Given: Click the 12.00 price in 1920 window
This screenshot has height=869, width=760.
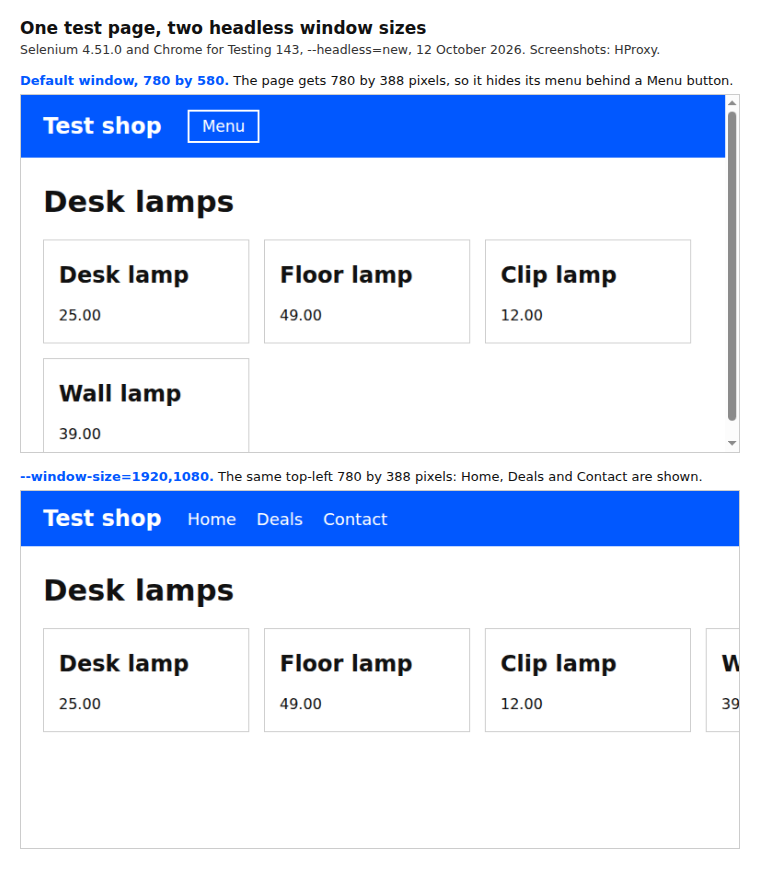Looking at the screenshot, I should (522, 704).
